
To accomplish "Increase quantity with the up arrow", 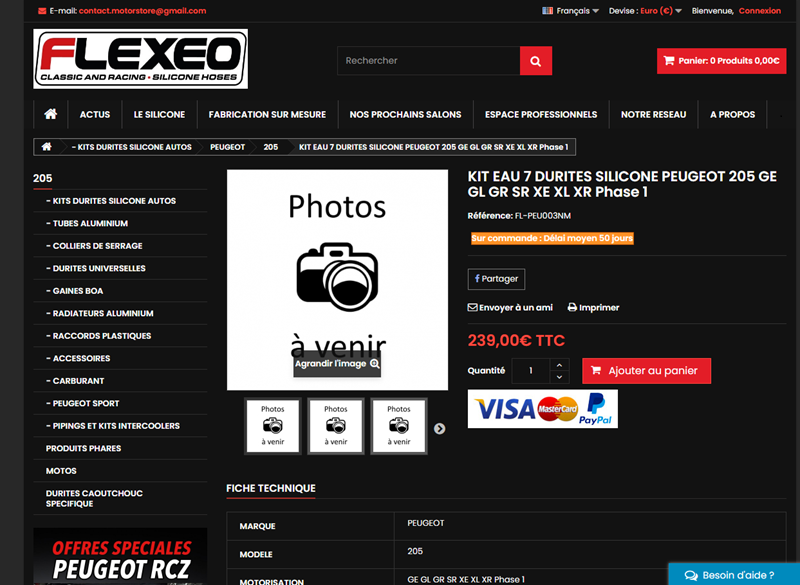I will (559, 365).
